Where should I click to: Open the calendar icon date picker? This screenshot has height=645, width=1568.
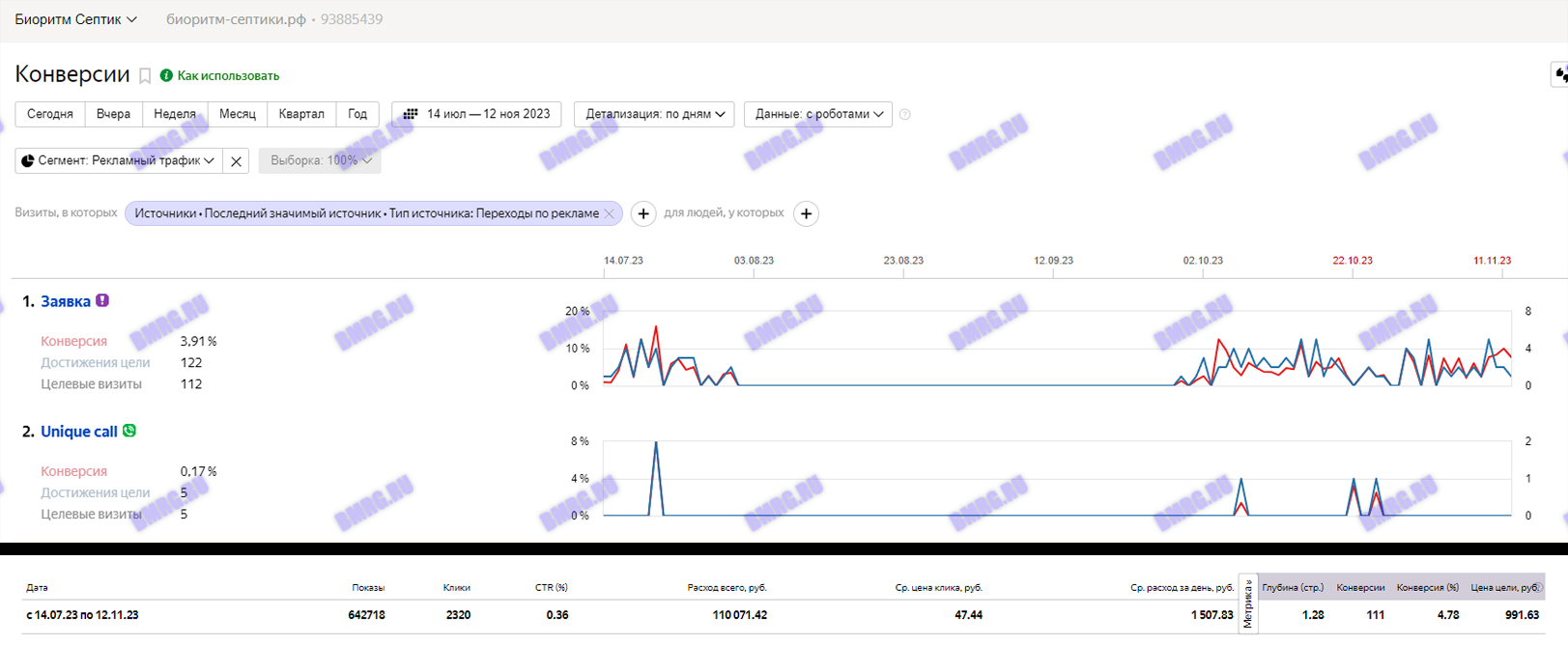pos(411,114)
